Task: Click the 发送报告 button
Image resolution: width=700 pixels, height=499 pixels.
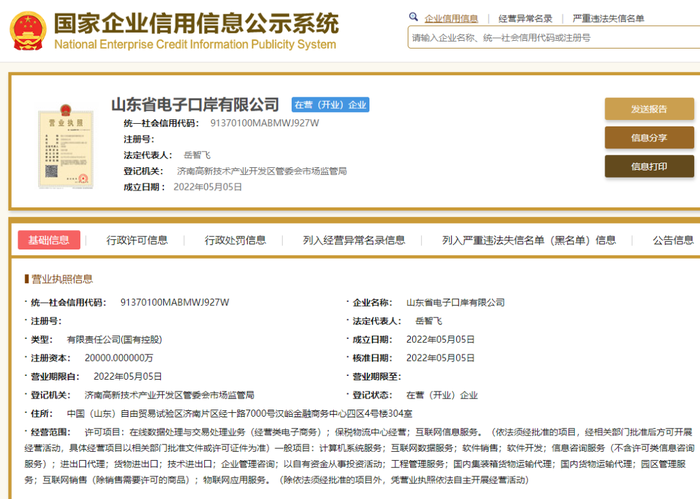Action: [649, 109]
